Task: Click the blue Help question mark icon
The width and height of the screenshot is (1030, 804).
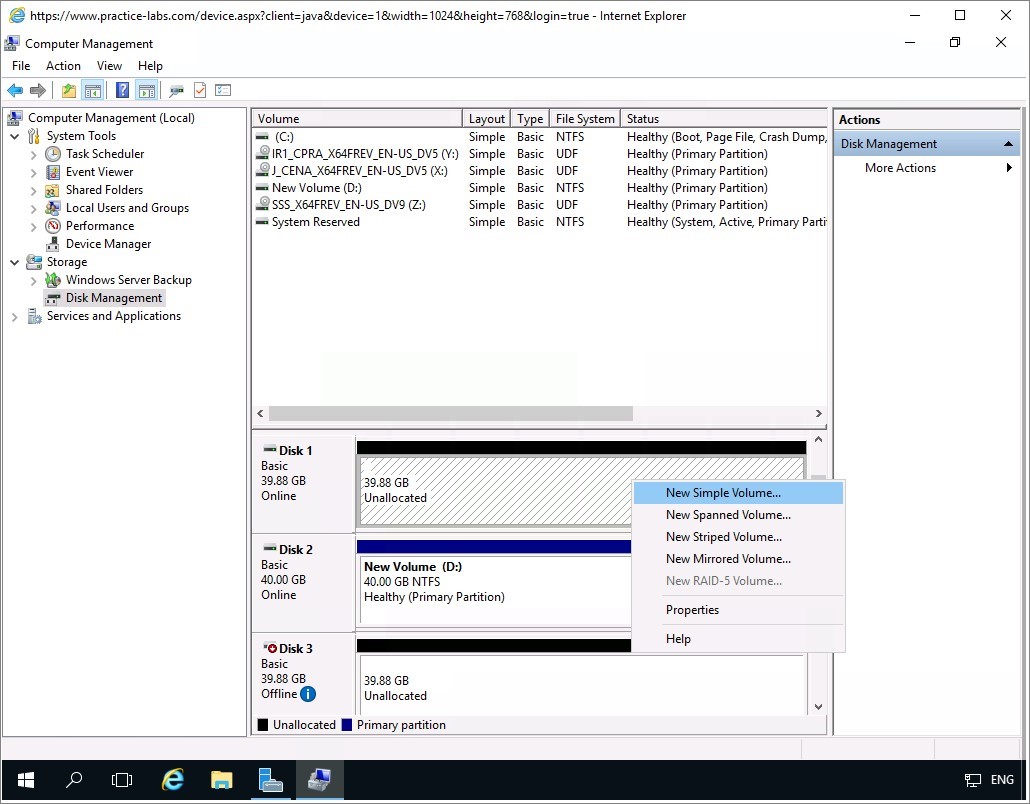Action: point(122,91)
